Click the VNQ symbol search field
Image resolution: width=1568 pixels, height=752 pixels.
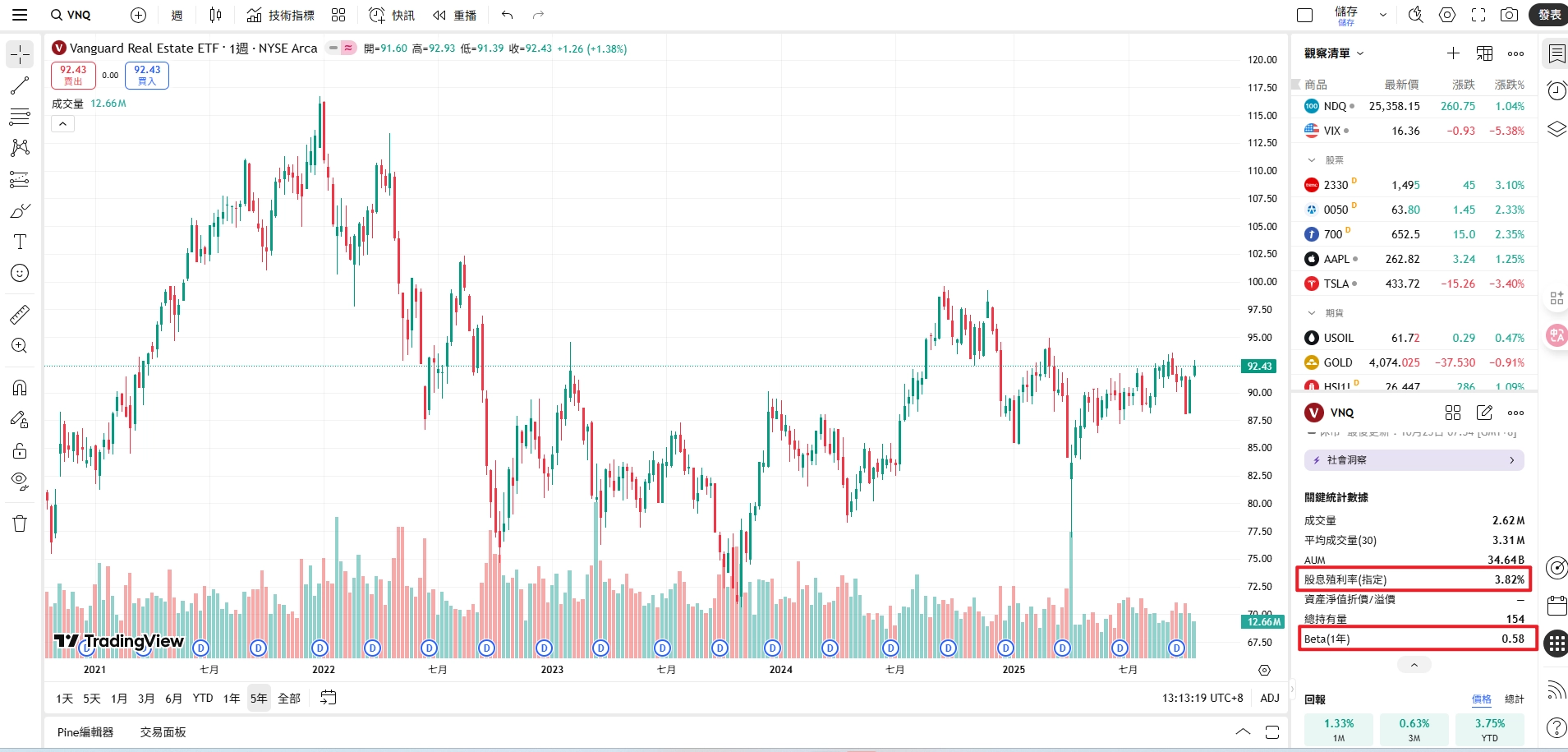tap(71, 15)
